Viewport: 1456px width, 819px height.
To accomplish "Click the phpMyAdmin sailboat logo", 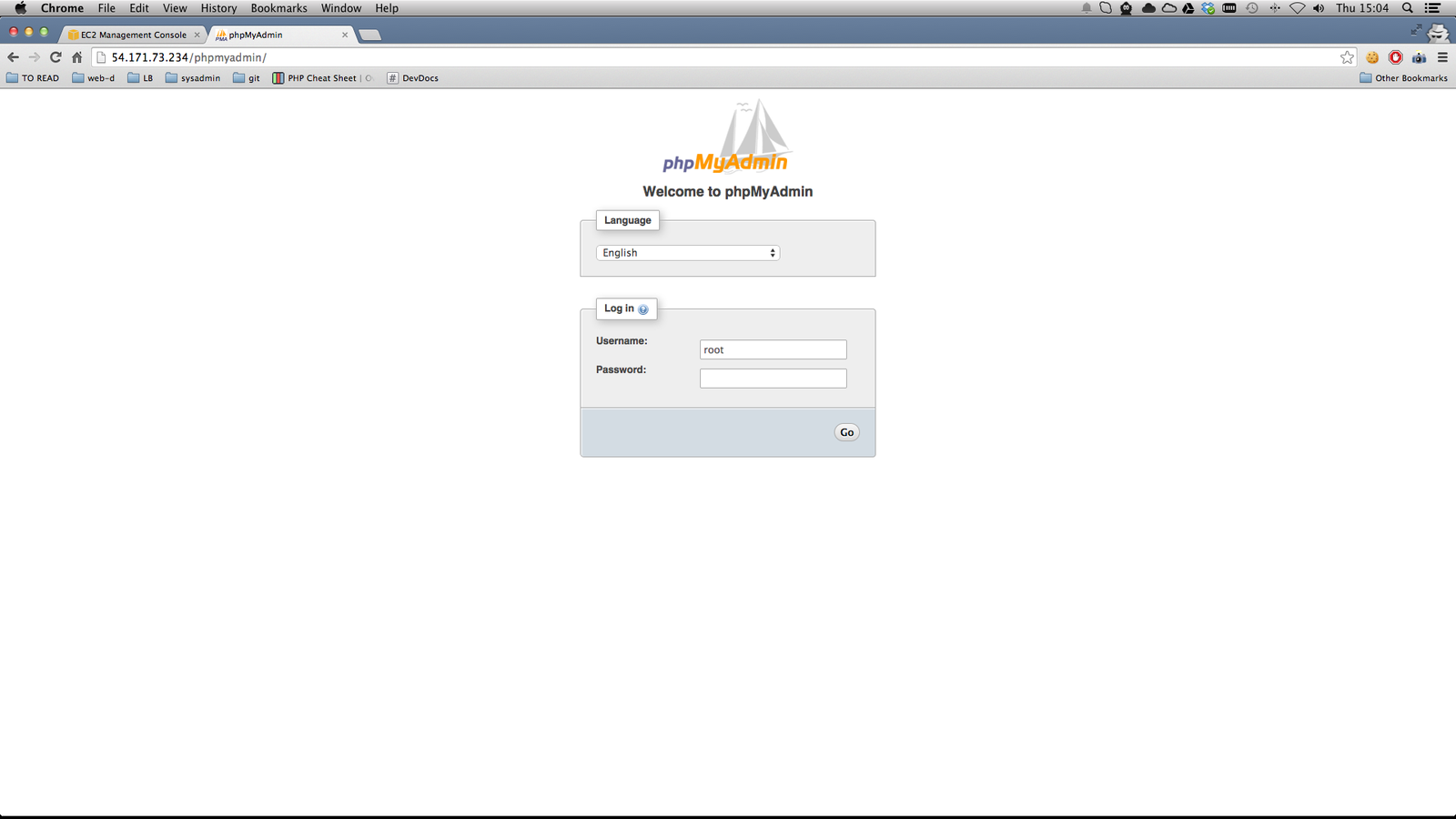I will (x=726, y=136).
